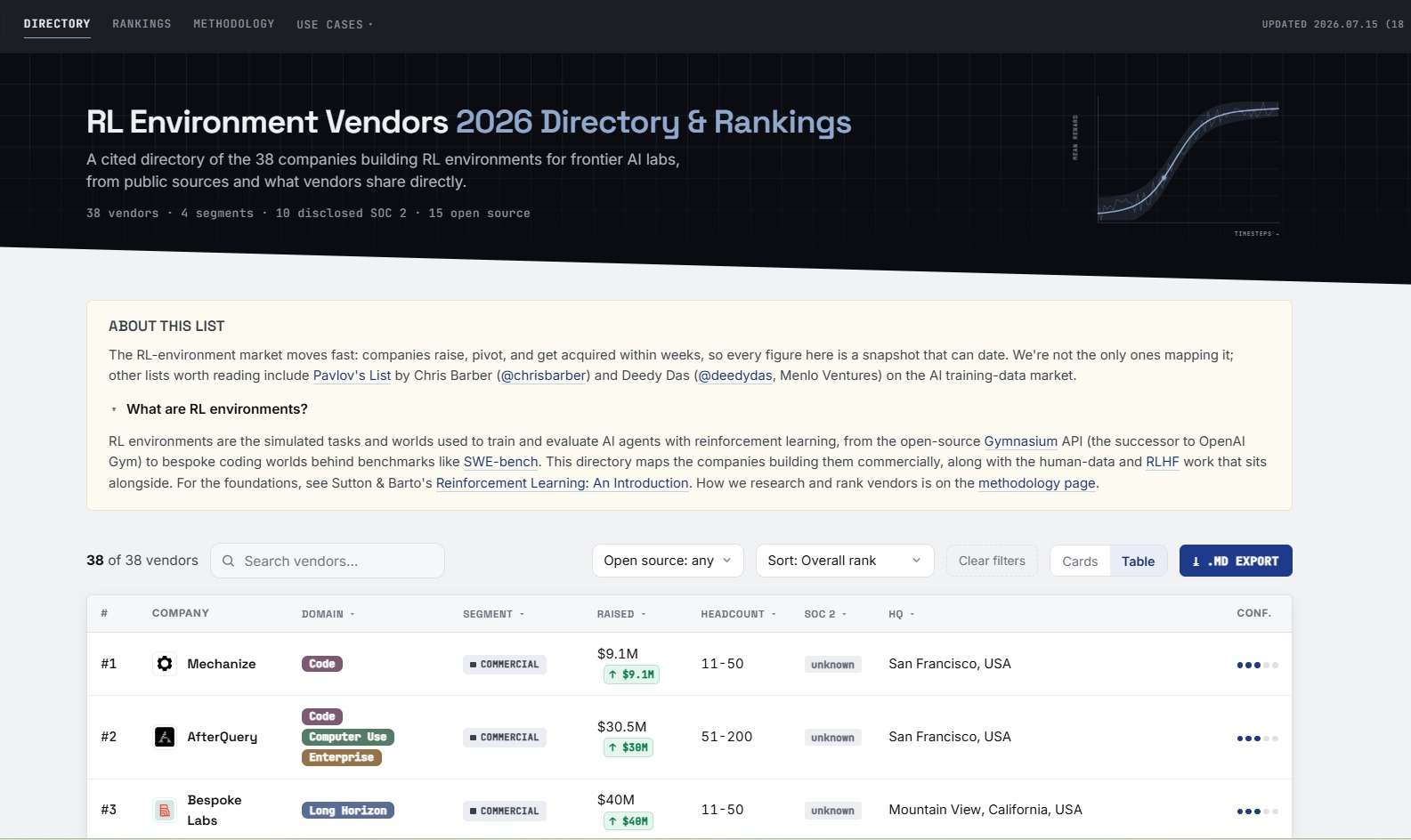Click Mechanize's SOC 2 unknown badge
The height and width of the screenshot is (840, 1411).
point(833,665)
